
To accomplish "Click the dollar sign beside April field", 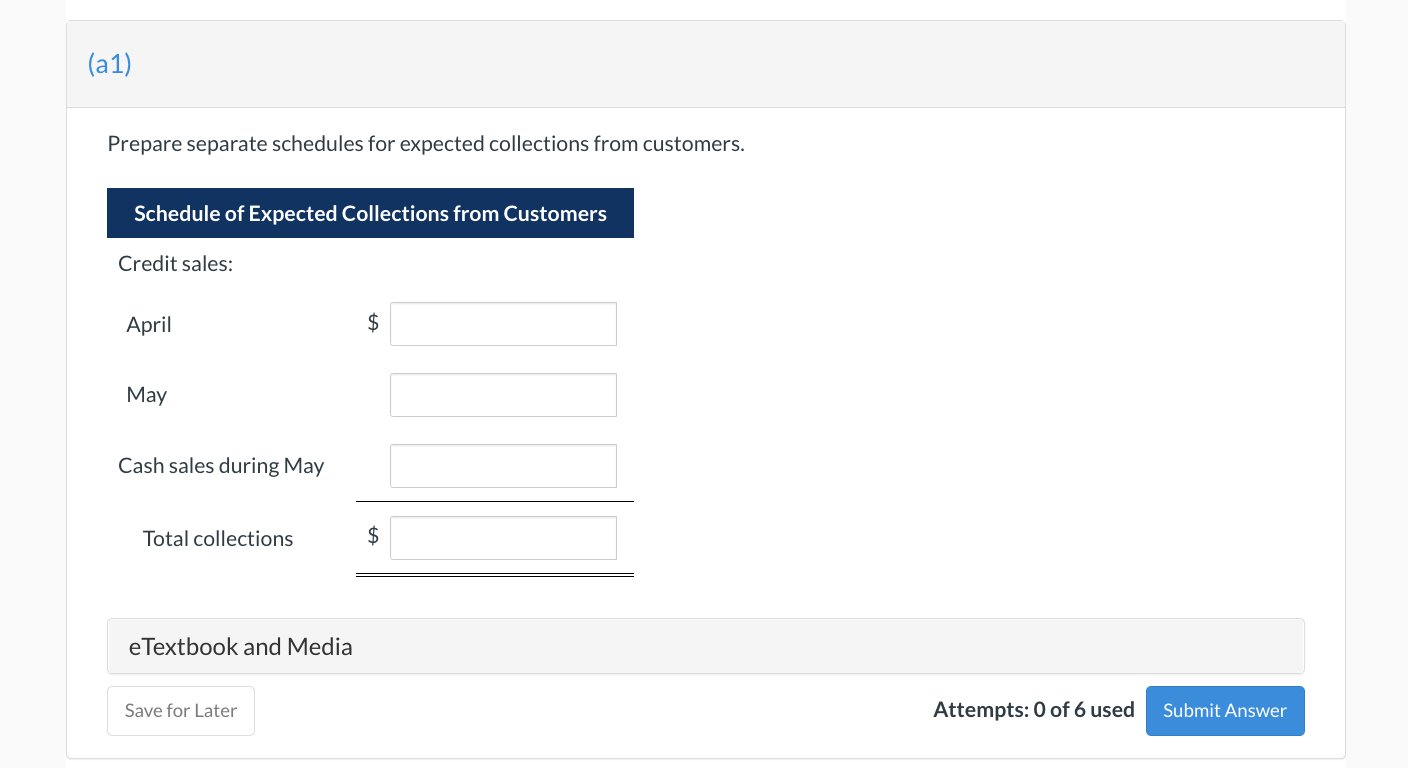I will pyautogui.click(x=373, y=323).
